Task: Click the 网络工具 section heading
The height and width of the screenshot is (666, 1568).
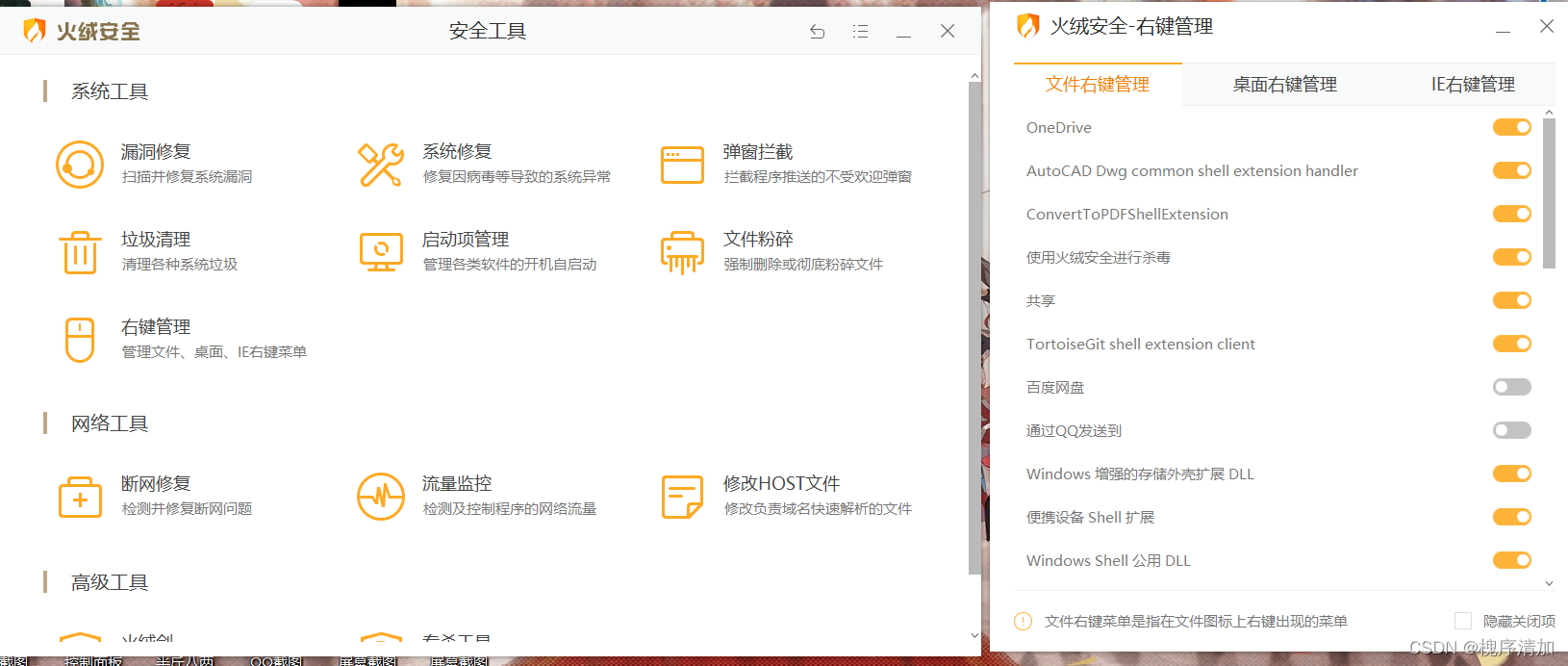Action: [110, 423]
